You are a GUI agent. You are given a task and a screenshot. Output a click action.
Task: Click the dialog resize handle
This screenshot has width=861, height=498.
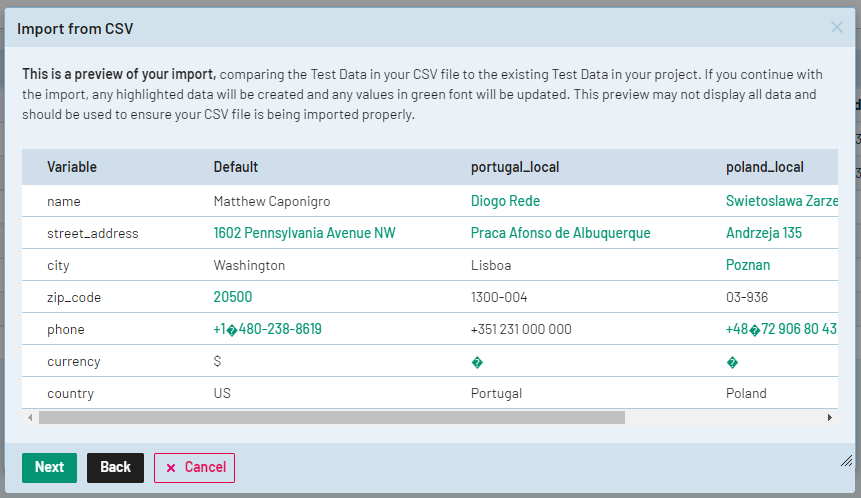846,460
